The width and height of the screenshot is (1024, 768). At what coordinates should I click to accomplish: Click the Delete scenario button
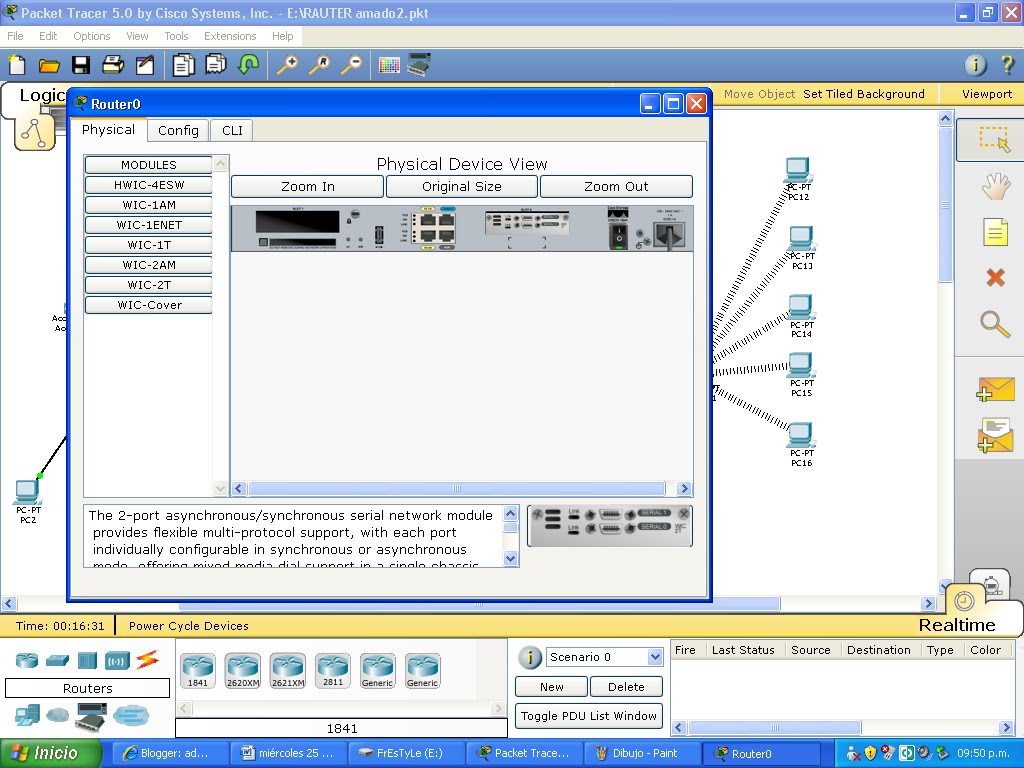click(x=626, y=687)
